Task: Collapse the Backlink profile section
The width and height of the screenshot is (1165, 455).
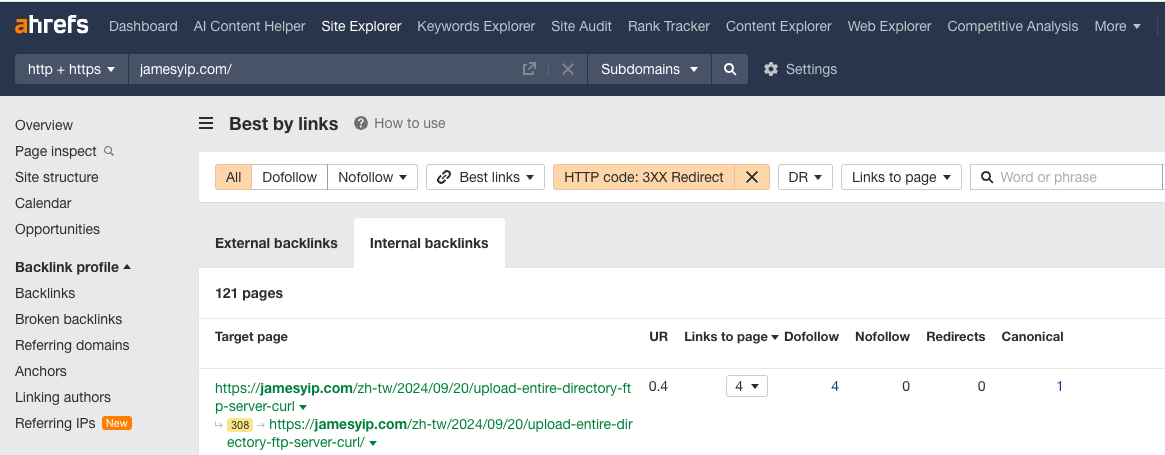Action: tap(73, 267)
